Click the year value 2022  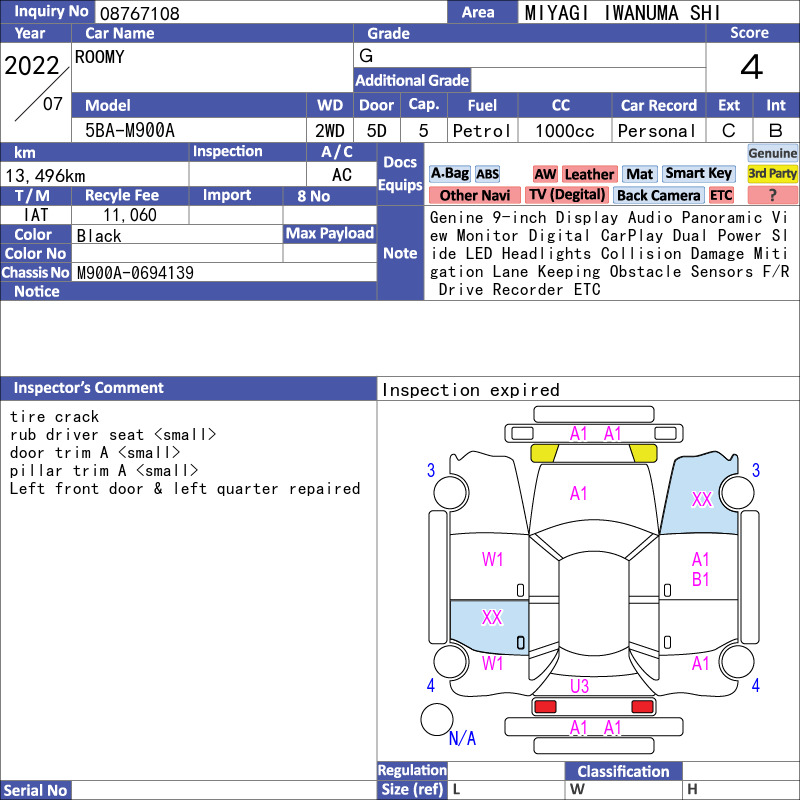pos(32,66)
